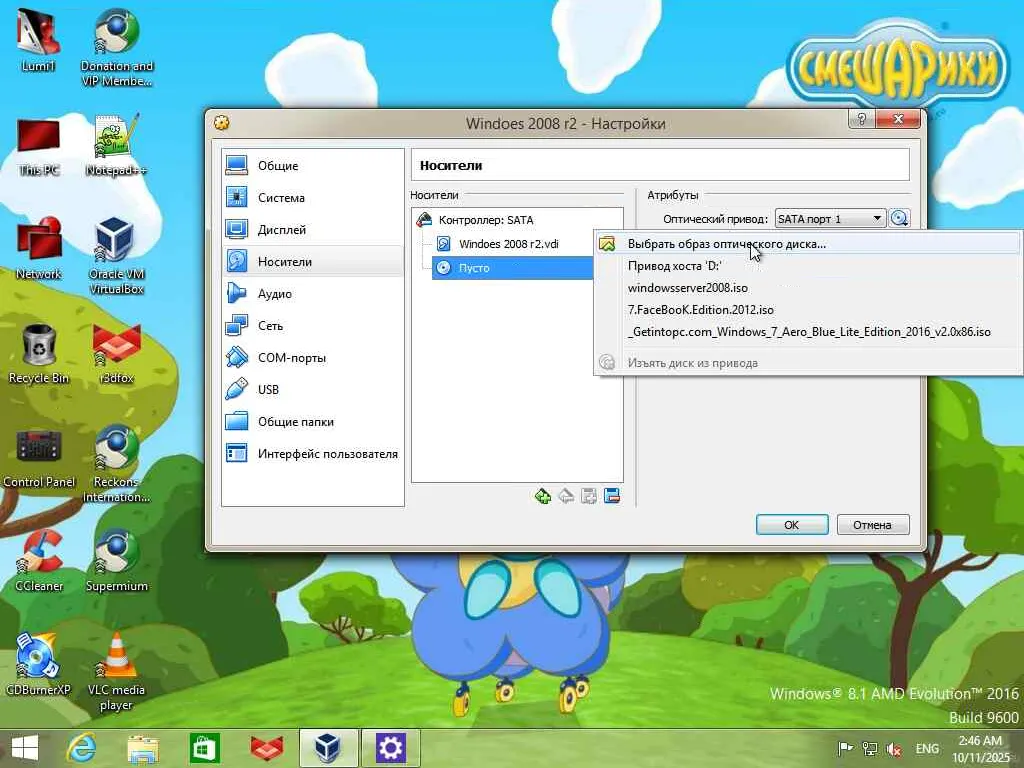The width and height of the screenshot is (1024, 768).
Task: Click the ENG language indicator
Action: tap(927, 748)
